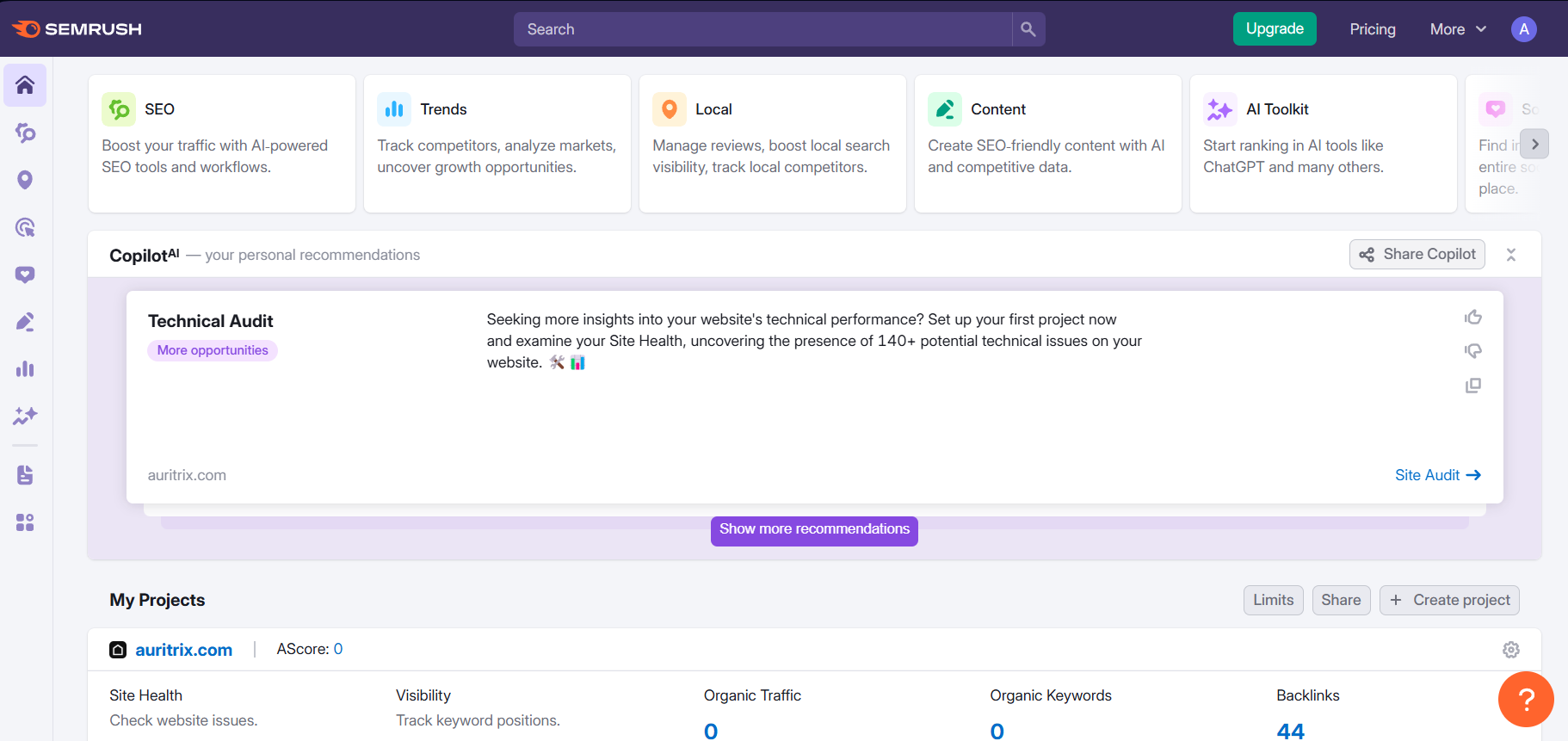Click the Share projects button
The height and width of the screenshot is (741, 1568).
1341,600
